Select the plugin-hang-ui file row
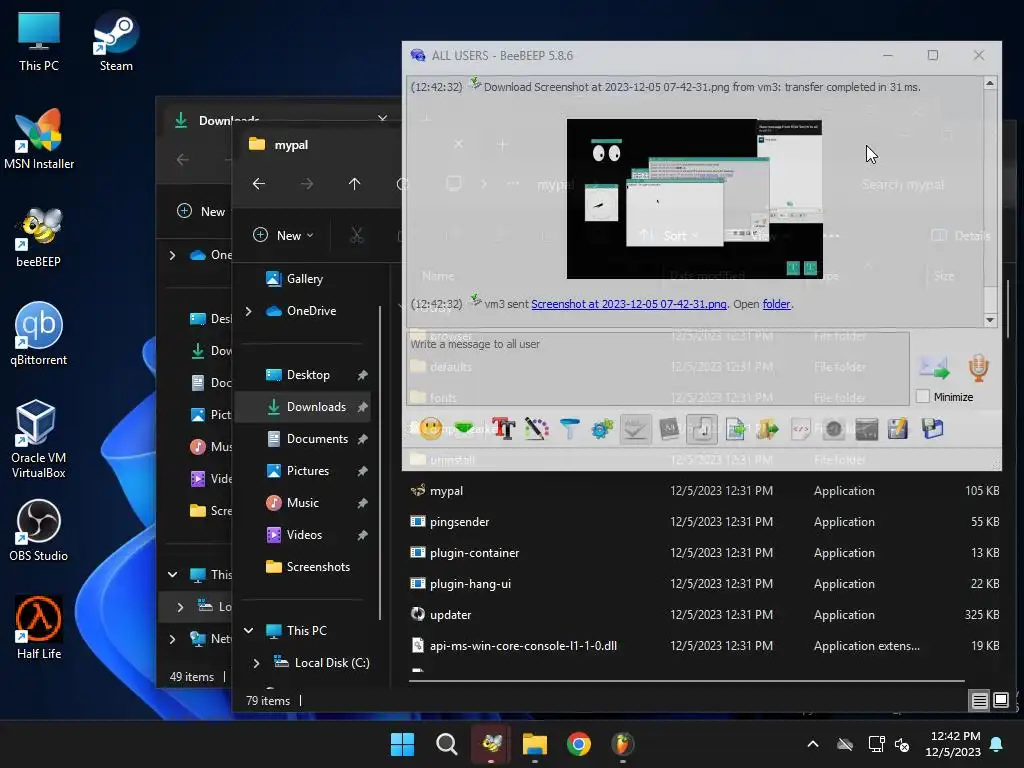Viewport: 1024px width, 768px height. 703,584
